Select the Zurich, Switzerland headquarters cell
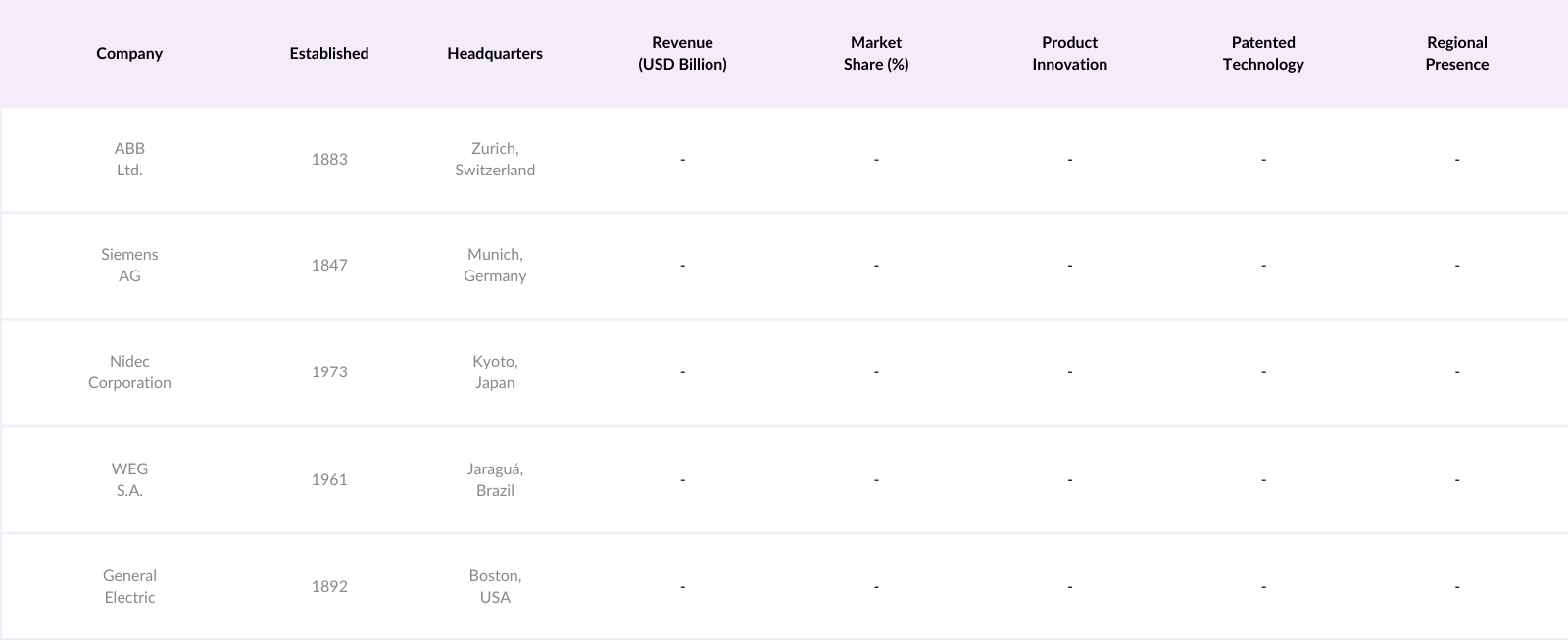 tap(495, 159)
